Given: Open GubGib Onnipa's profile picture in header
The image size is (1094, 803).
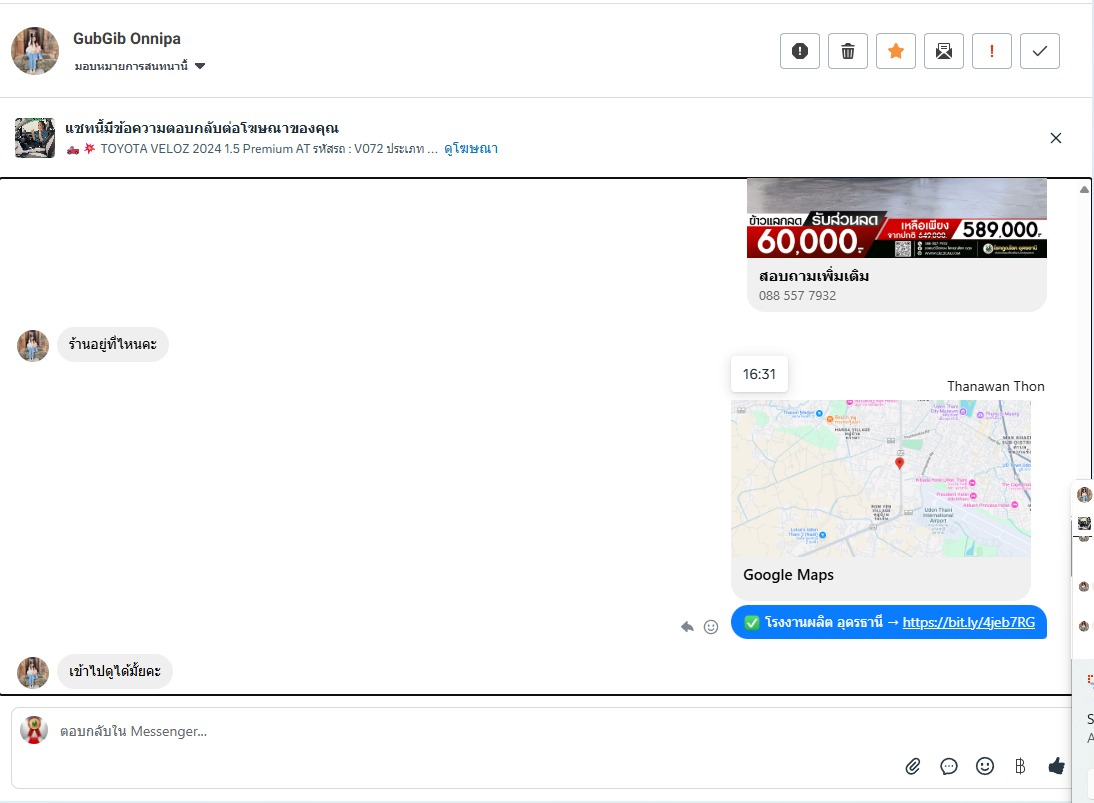Looking at the screenshot, I should click(x=35, y=51).
